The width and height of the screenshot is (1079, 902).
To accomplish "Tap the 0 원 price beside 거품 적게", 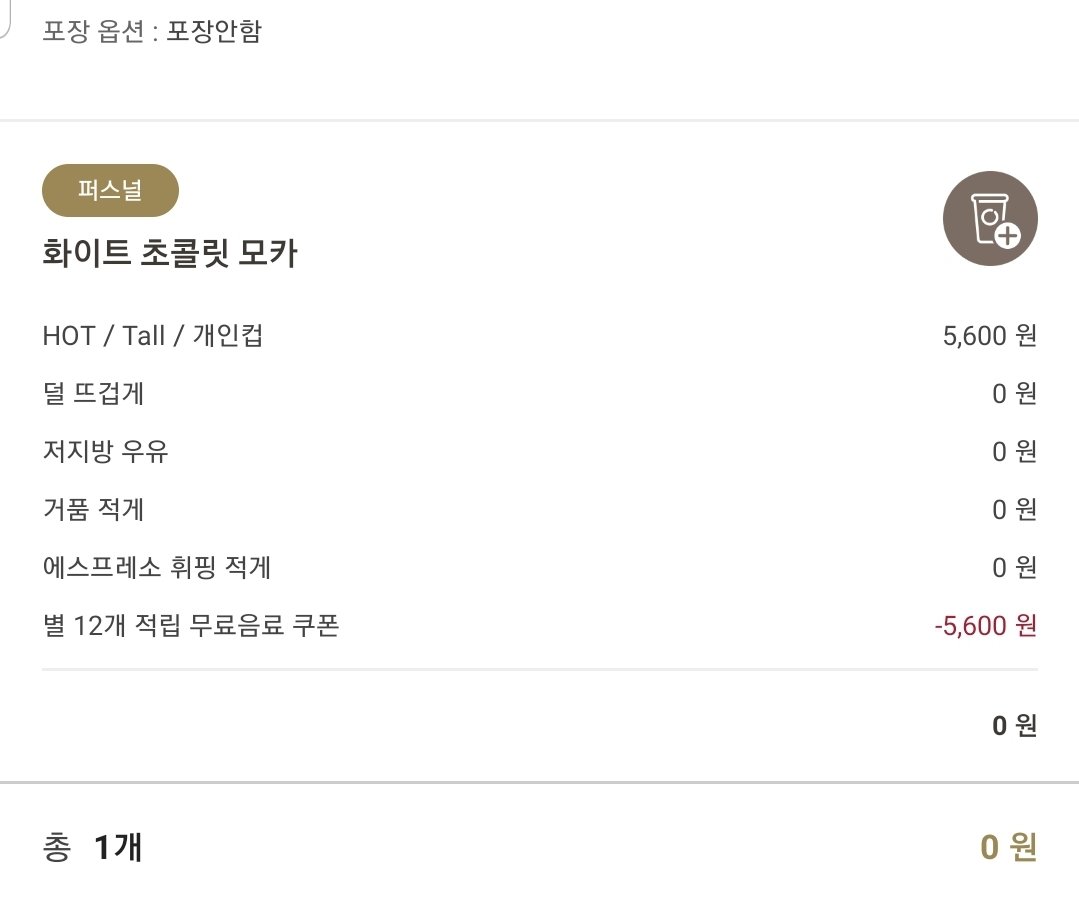I will tap(1014, 509).
